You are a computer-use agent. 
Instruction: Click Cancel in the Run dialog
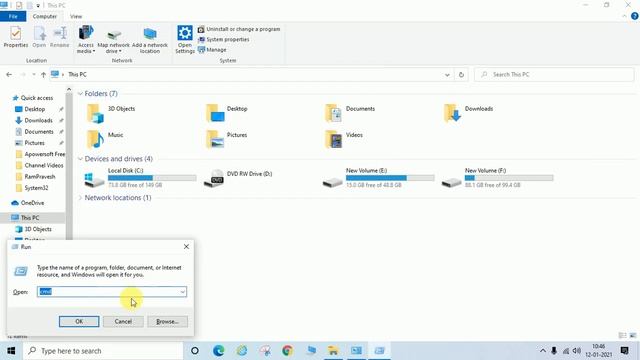tap(123, 322)
